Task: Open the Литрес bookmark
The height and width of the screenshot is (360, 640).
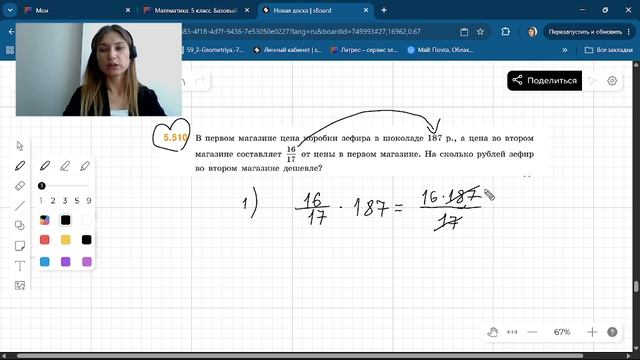Action: (x=364, y=50)
